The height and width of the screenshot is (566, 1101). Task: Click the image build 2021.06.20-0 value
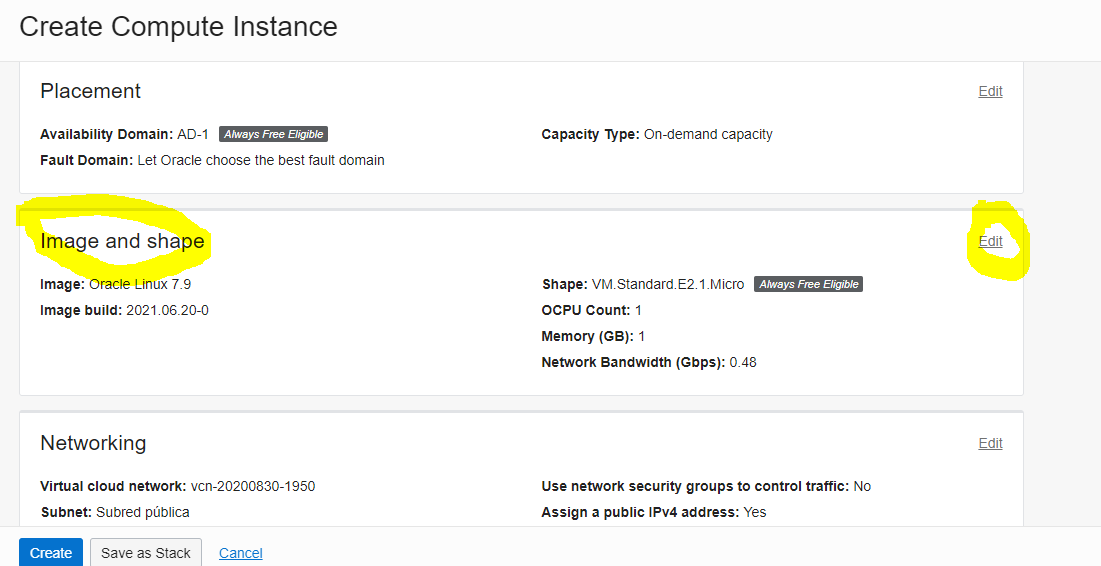167,310
